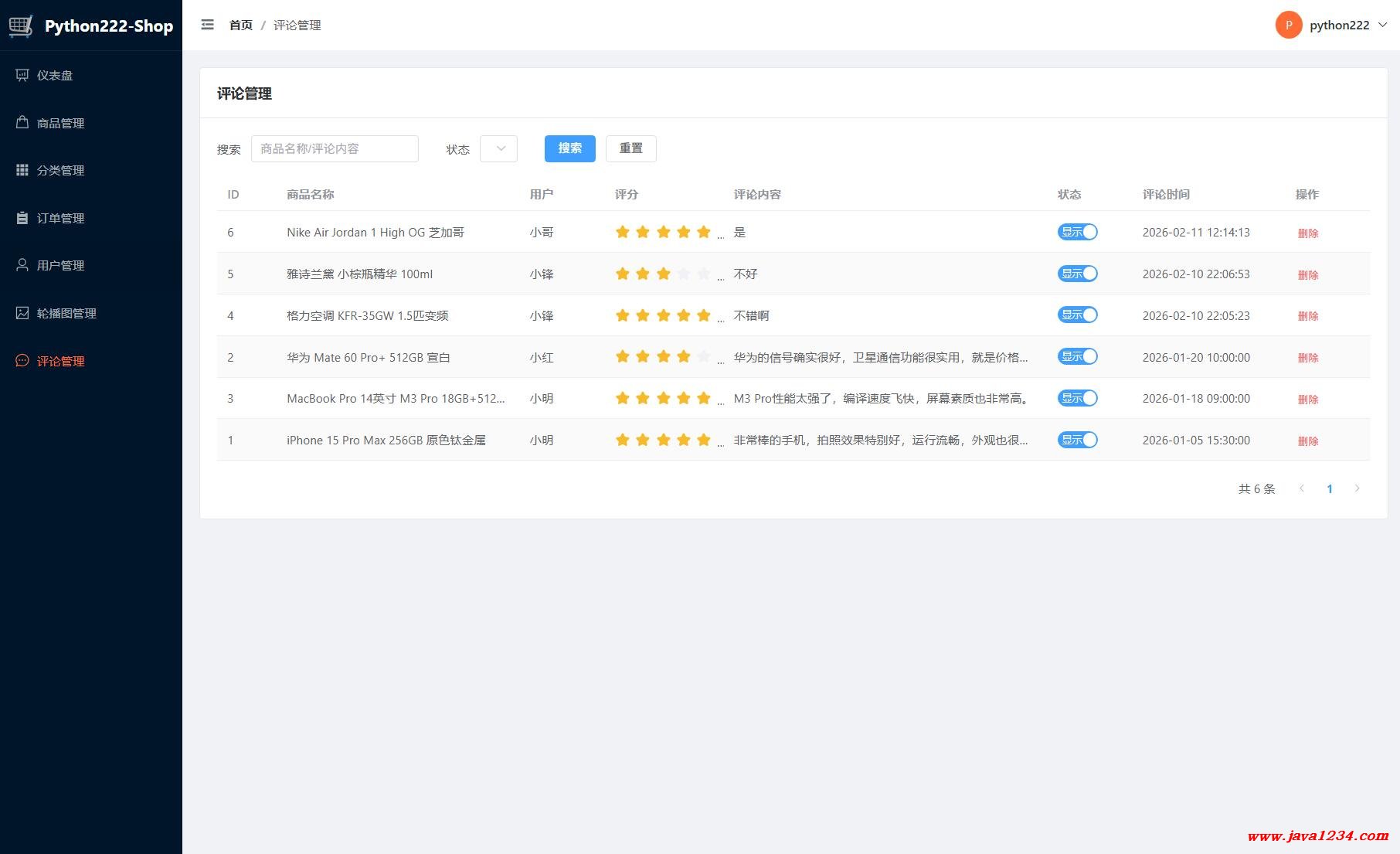Click the dashboard (仪表盘) icon in sidebar
The width and height of the screenshot is (1400, 854).
[22, 75]
